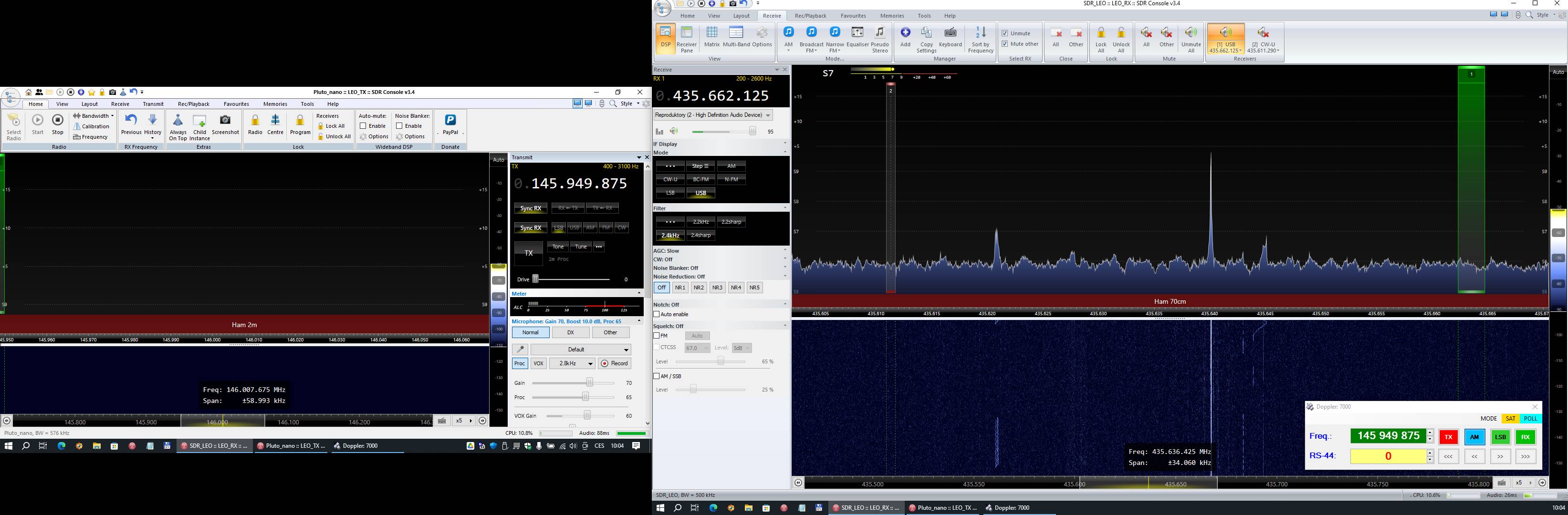Open the Equaliser tool
1568x515 pixels.
(857, 37)
